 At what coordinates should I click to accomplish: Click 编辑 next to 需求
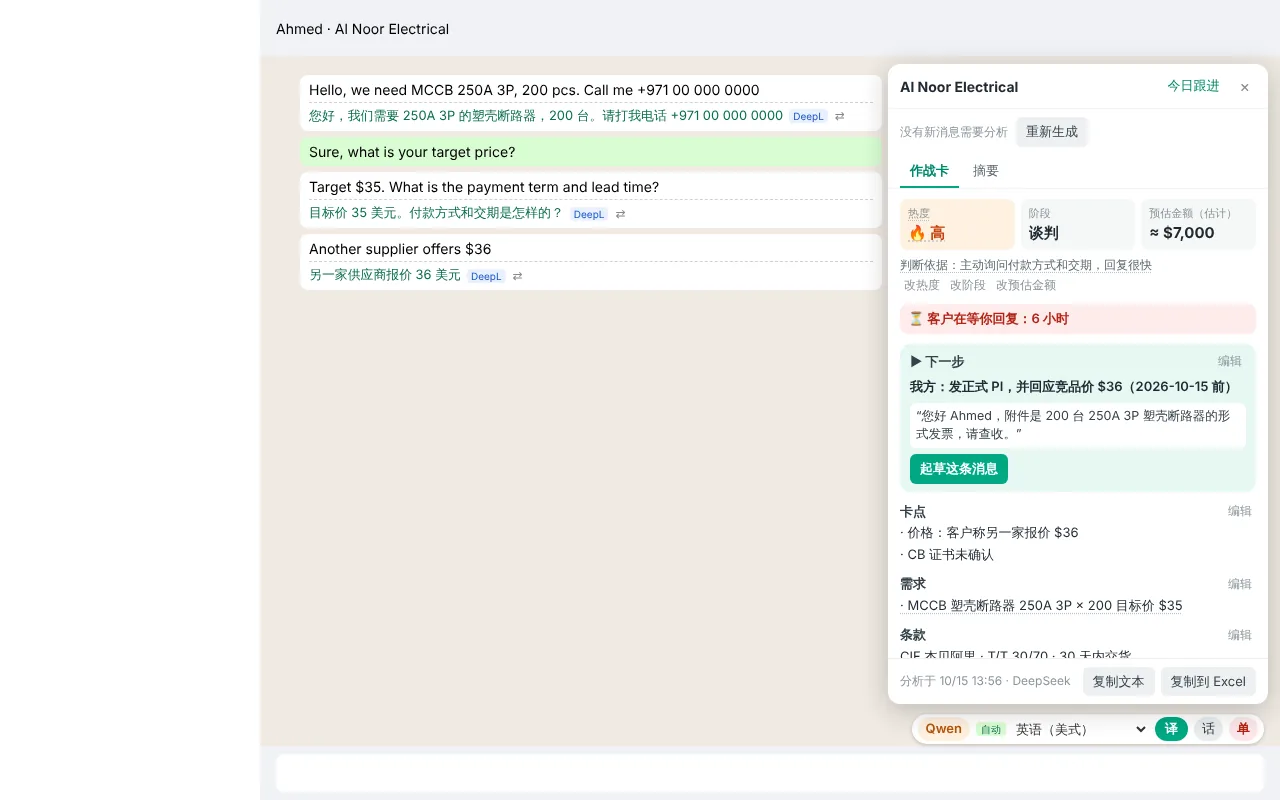pos(1240,584)
